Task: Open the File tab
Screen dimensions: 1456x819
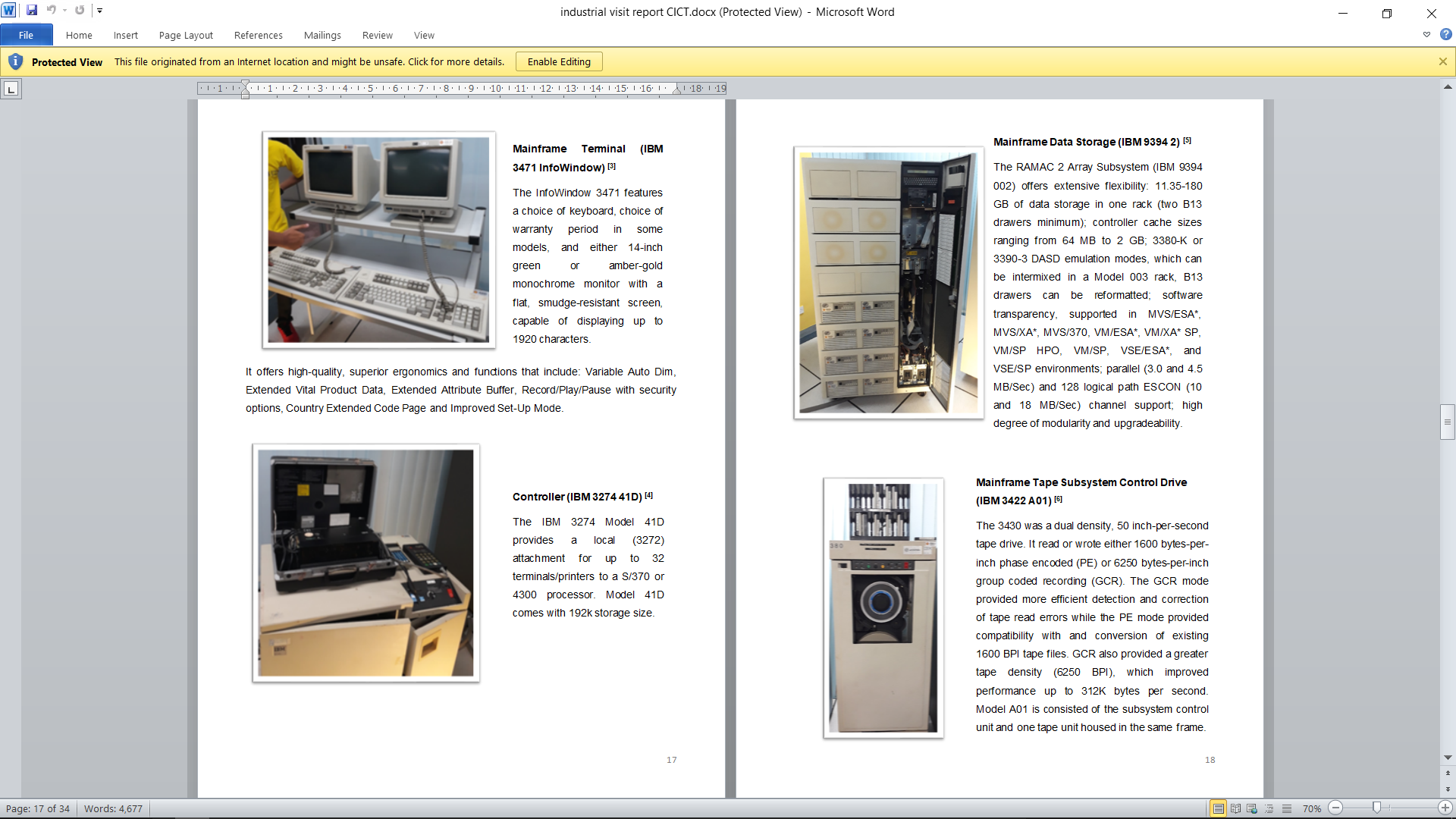Action: tap(26, 35)
